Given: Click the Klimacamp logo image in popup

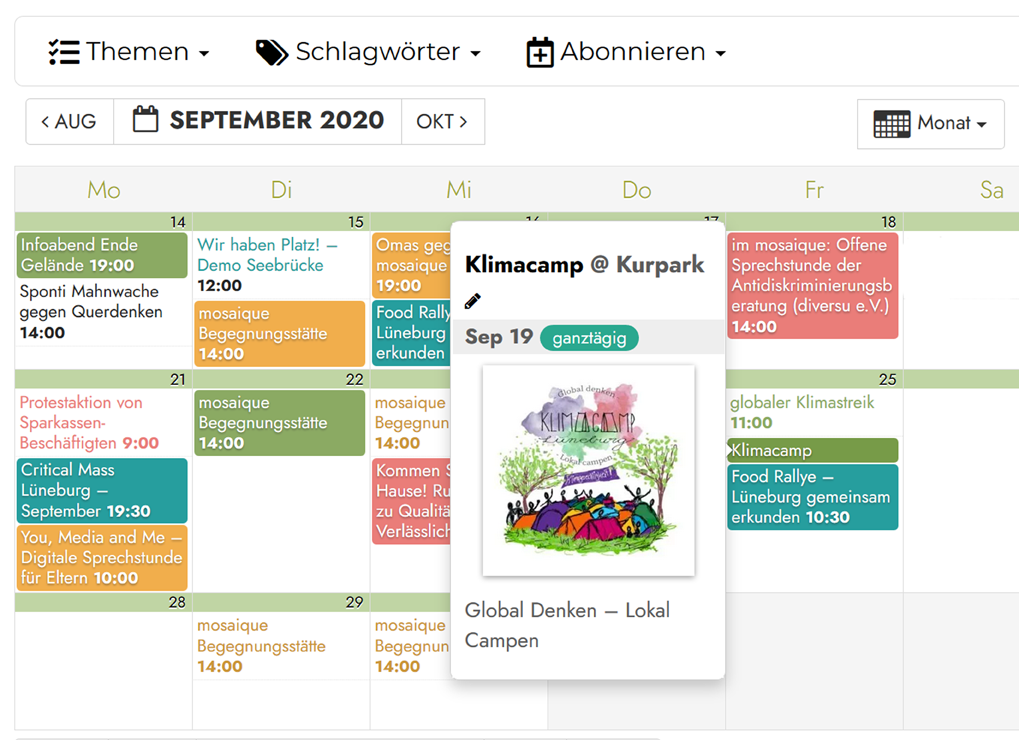Looking at the screenshot, I should pyautogui.click(x=588, y=470).
